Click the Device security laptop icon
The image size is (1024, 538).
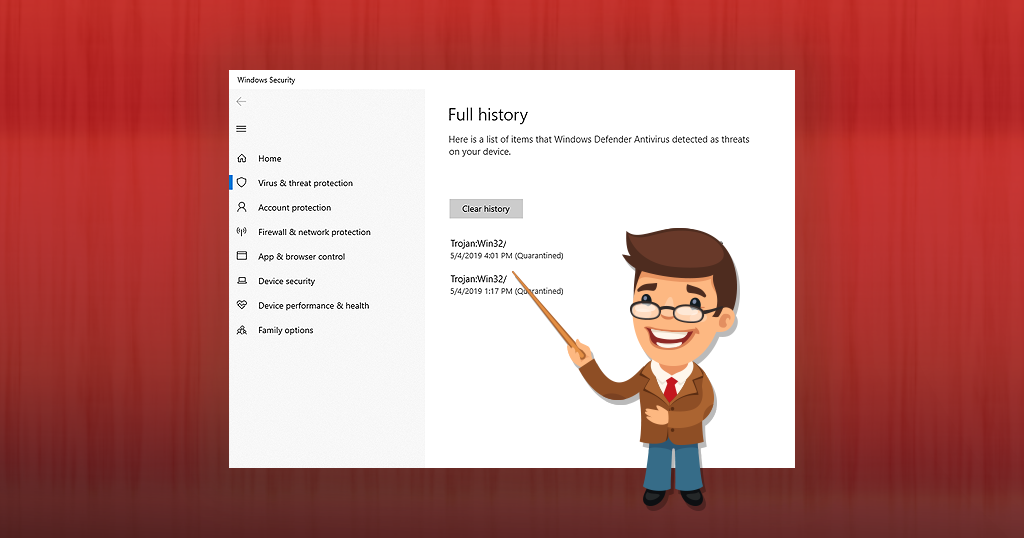pyautogui.click(x=241, y=281)
